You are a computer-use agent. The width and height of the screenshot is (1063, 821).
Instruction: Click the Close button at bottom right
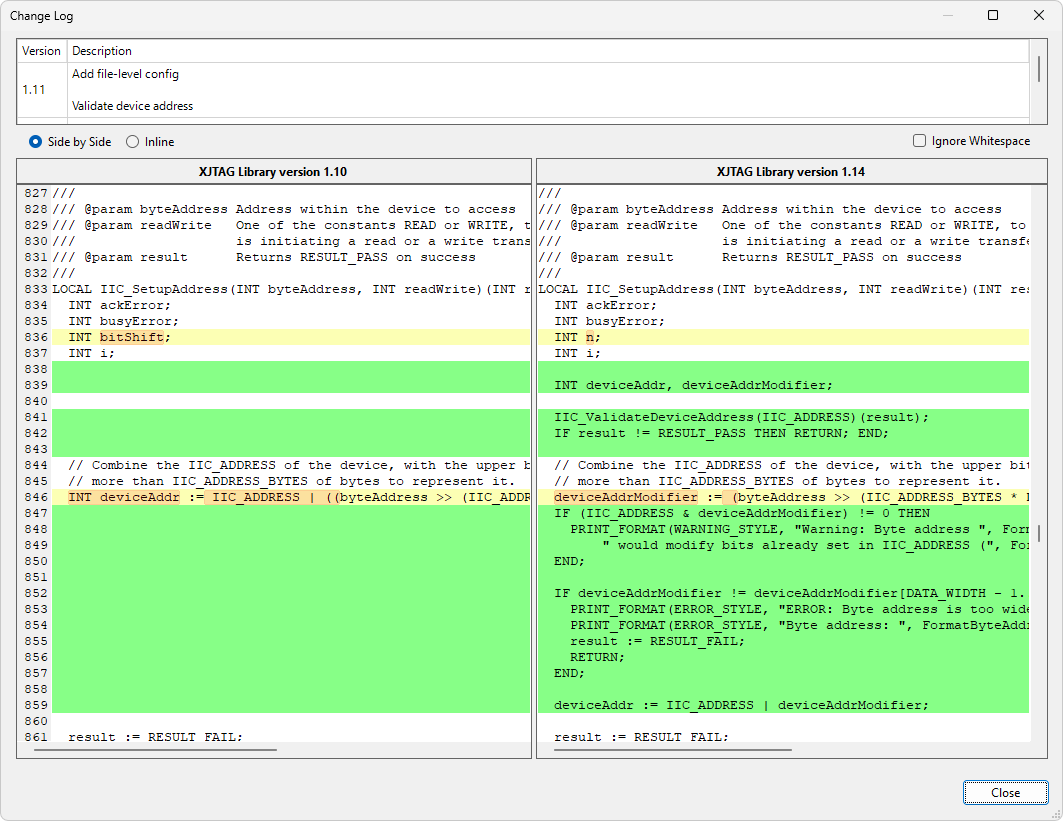pyautogui.click(x=1005, y=793)
